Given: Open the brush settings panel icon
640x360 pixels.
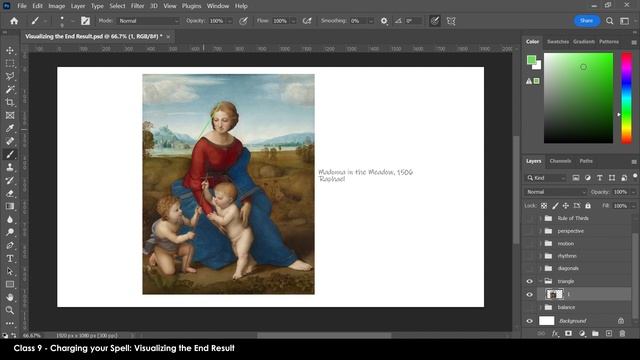Looking at the screenshot, I should pos(85,21).
